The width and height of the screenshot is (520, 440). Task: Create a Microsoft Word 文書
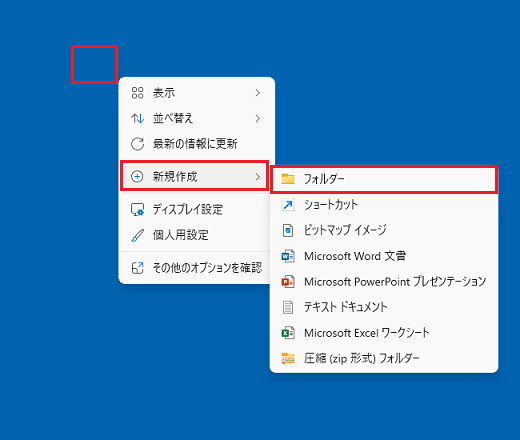point(384,256)
